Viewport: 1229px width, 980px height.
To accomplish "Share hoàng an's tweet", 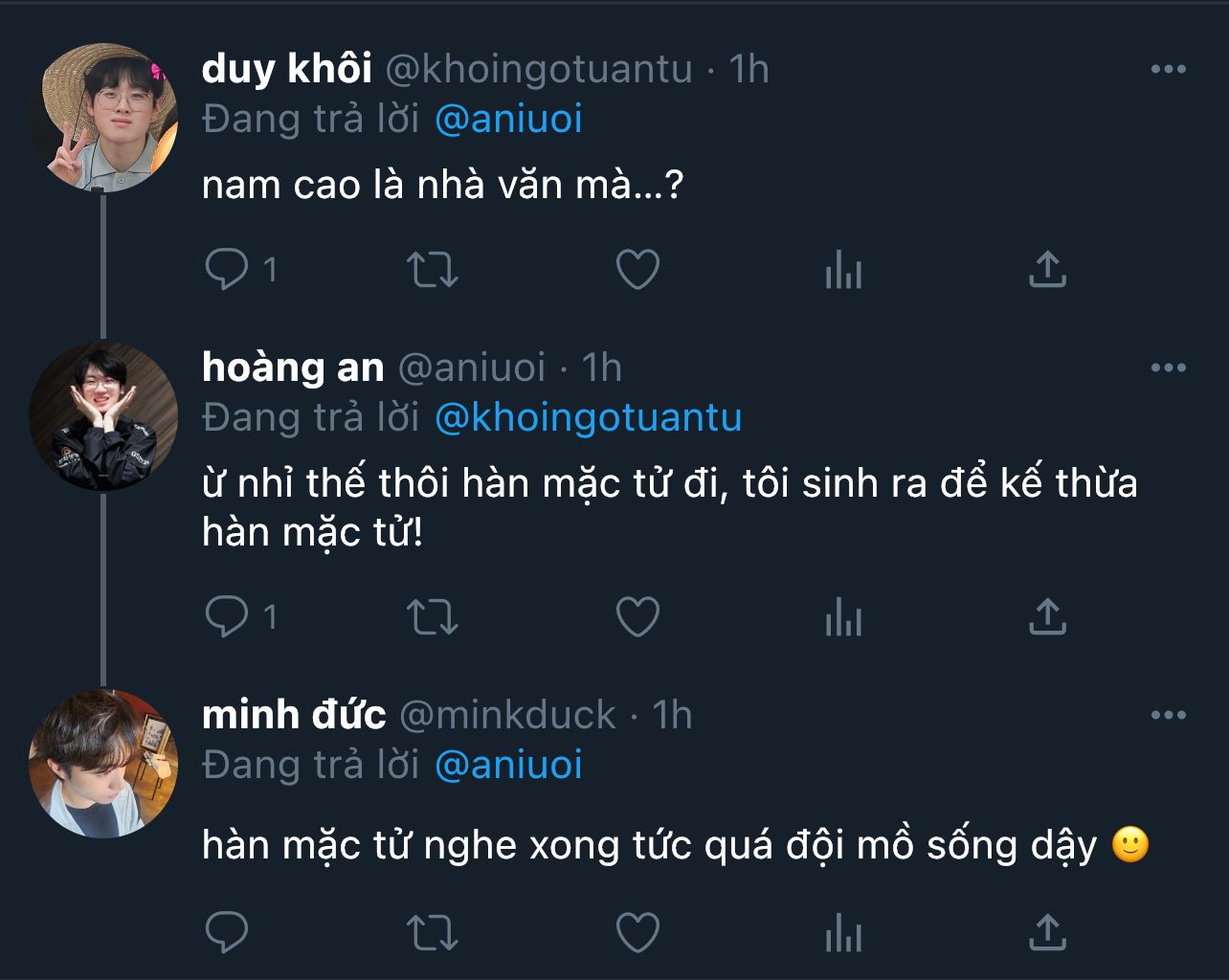I will (1047, 617).
